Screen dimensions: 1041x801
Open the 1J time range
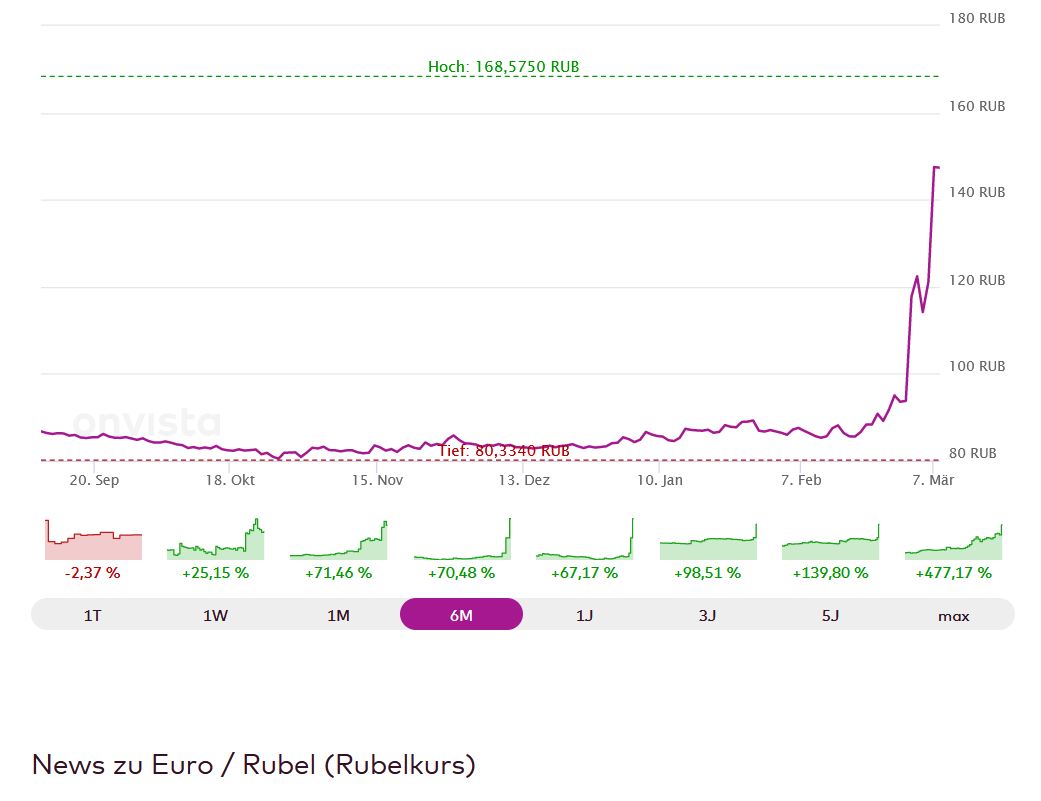point(584,615)
